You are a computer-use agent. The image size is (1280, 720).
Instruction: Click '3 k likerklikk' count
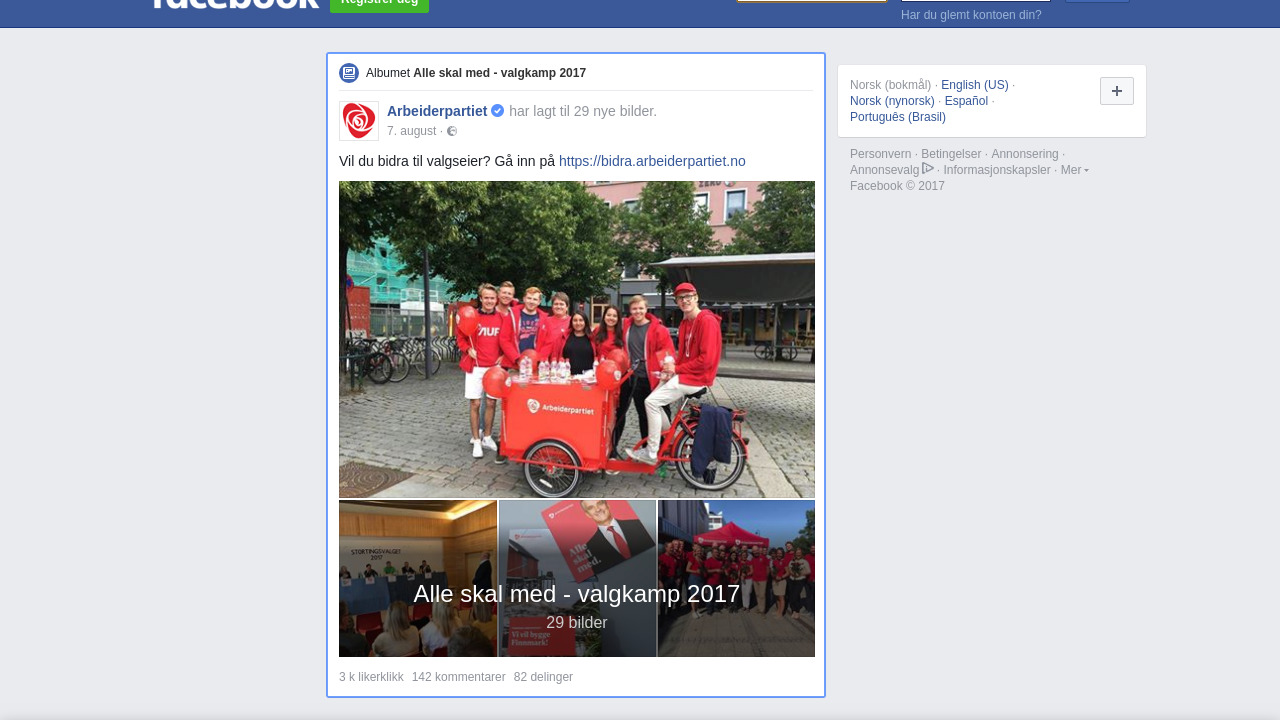pos(371,677)
